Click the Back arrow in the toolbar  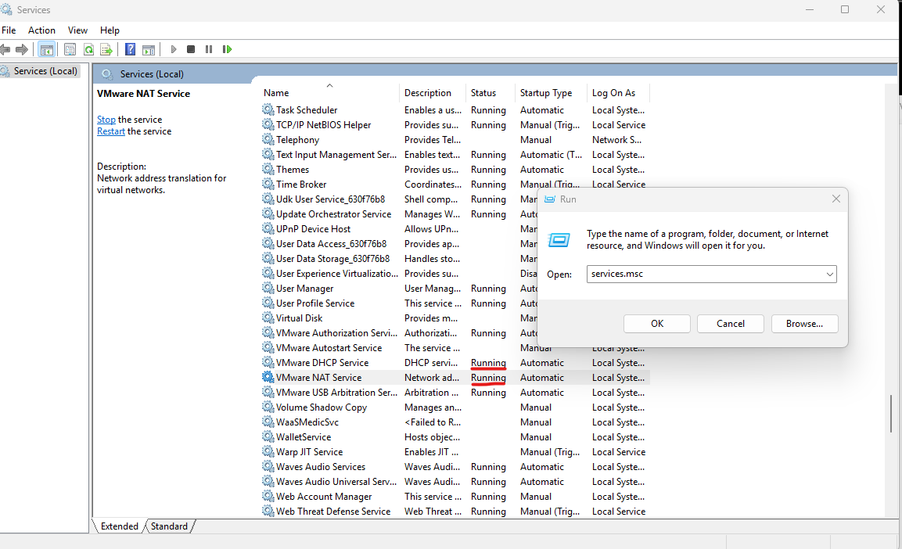(5, 49)
